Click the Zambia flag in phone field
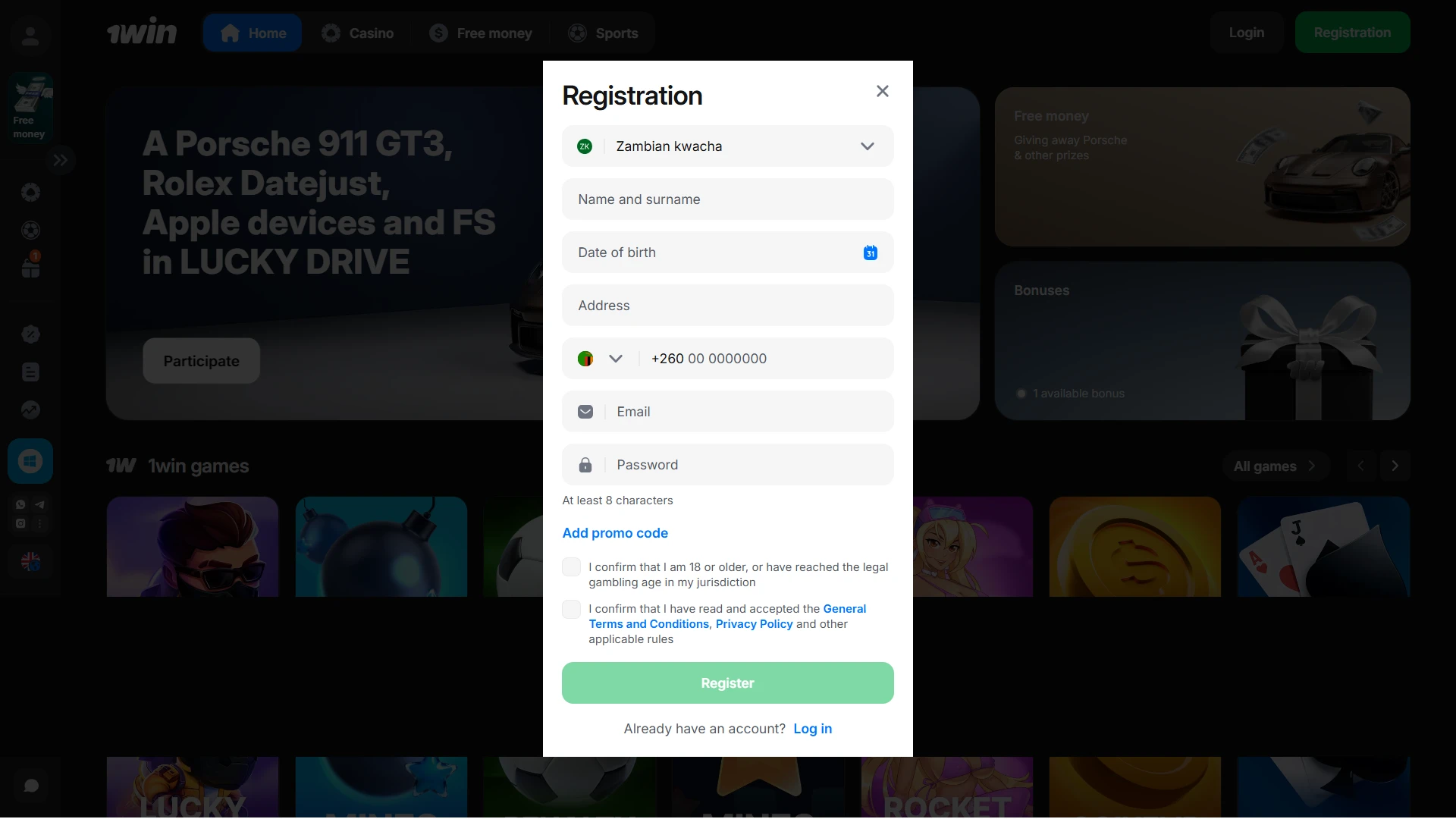The height and width of the screenshot is (819, 1456). pos(585,359)
